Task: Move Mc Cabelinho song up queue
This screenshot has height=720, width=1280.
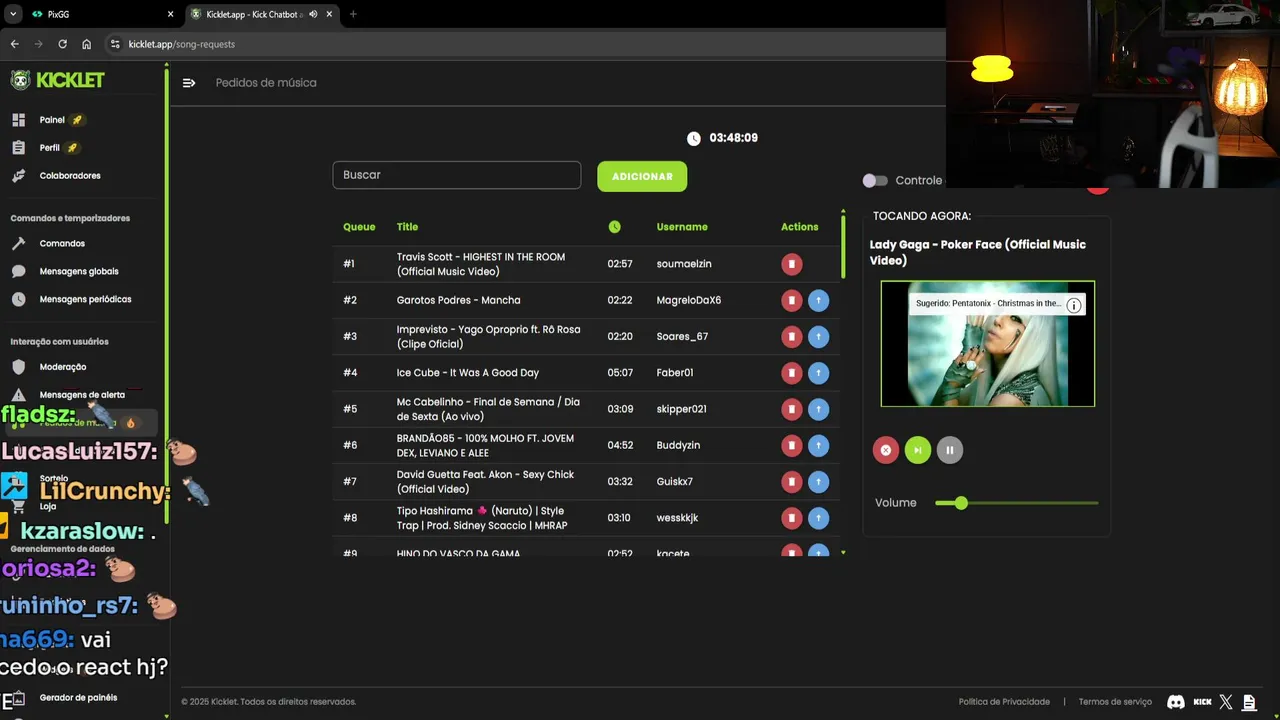Action: pyautogui.click(x=818, y=409)
